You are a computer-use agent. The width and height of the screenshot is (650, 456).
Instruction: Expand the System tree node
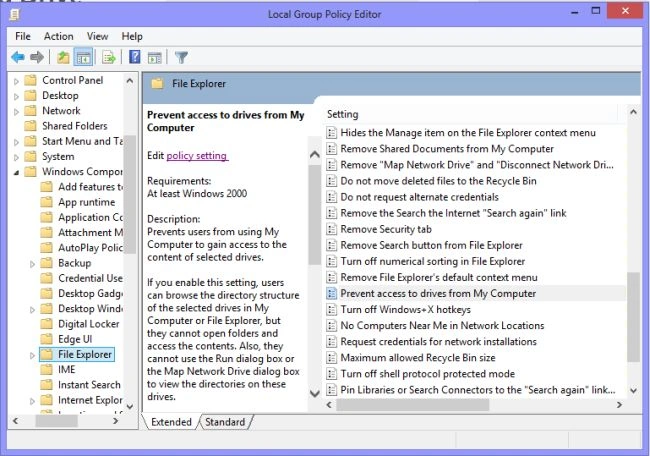point(16,158)
